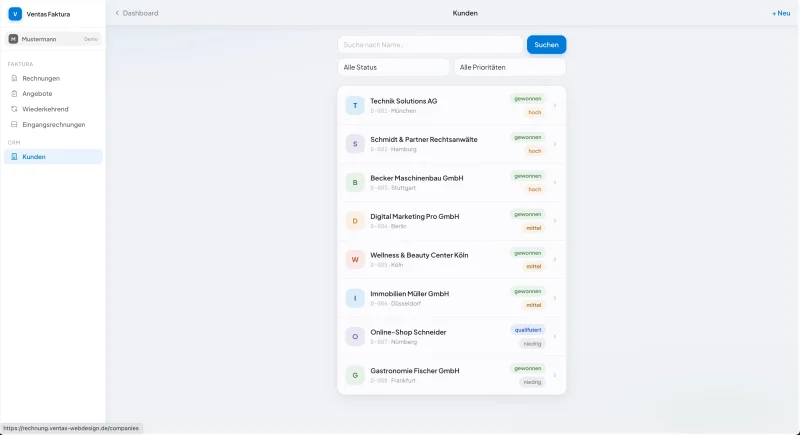
Task: Open the Online-Shop Schneider name
Action: [408, 332]
